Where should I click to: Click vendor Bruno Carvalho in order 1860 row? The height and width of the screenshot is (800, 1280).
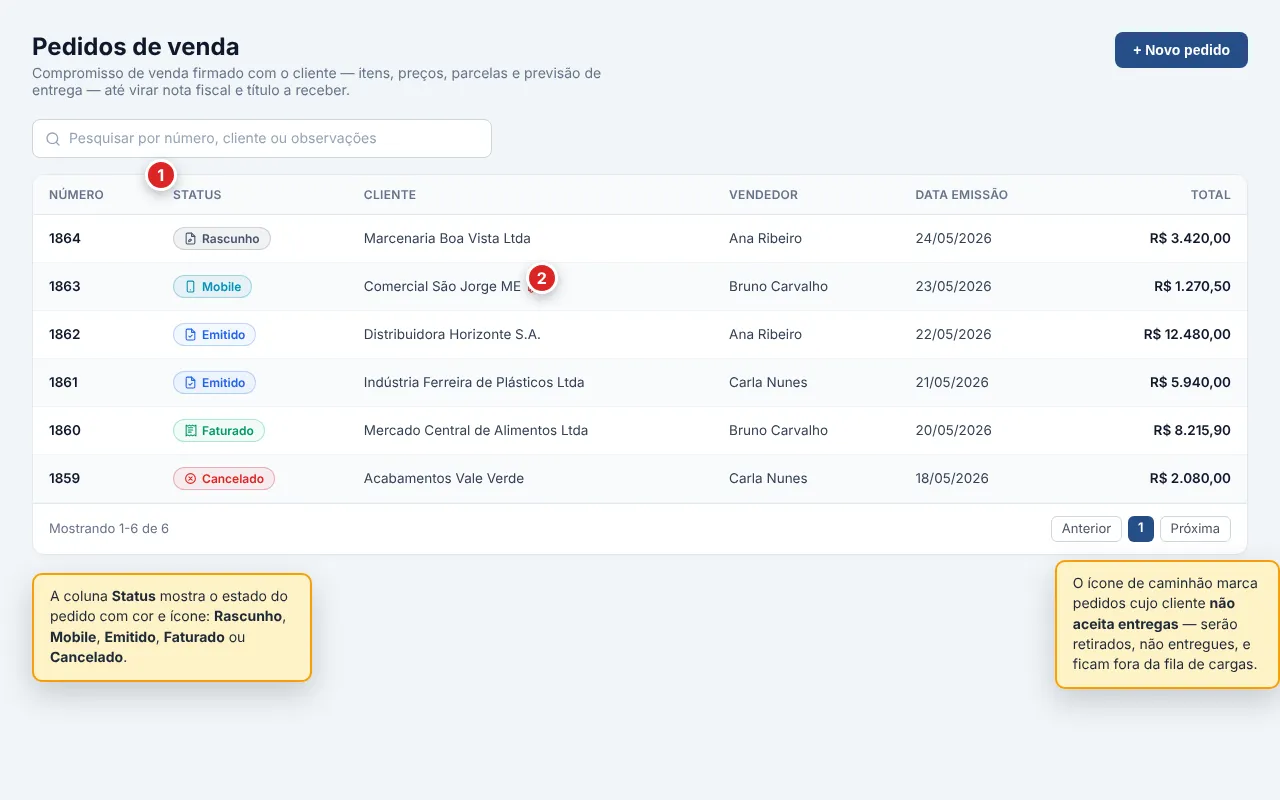pos(778,431)
